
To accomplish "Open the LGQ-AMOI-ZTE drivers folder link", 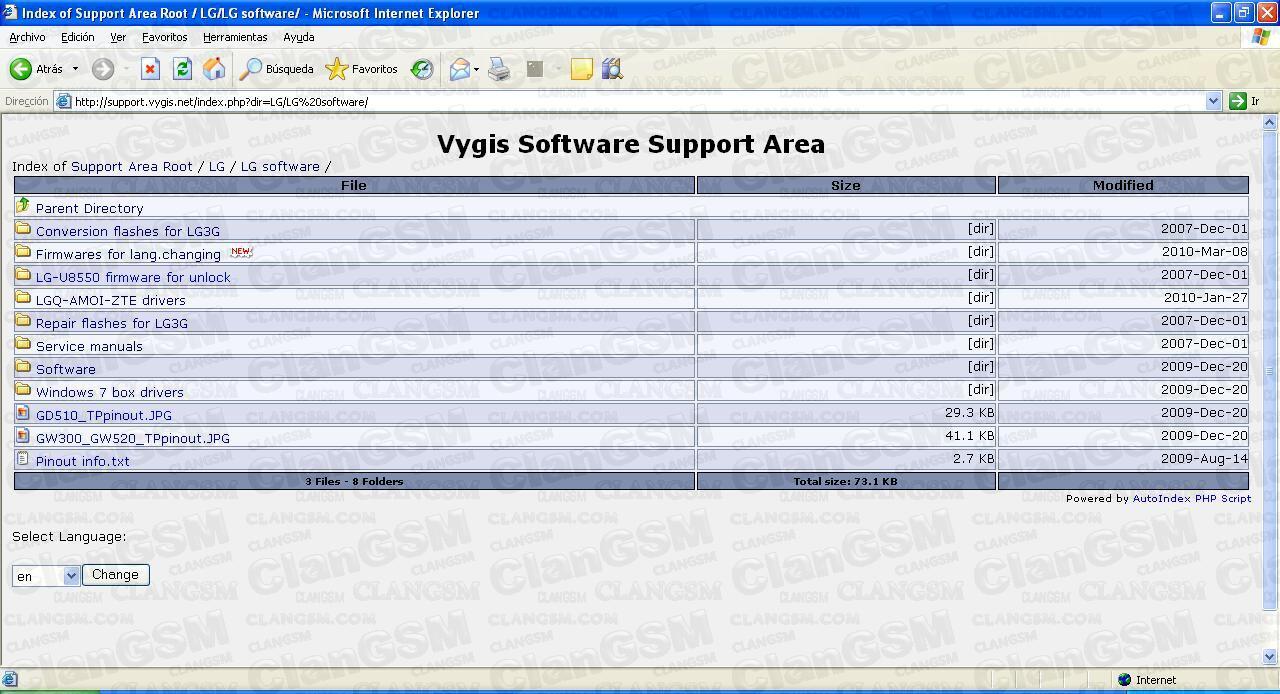I will [x=111, y=300].
